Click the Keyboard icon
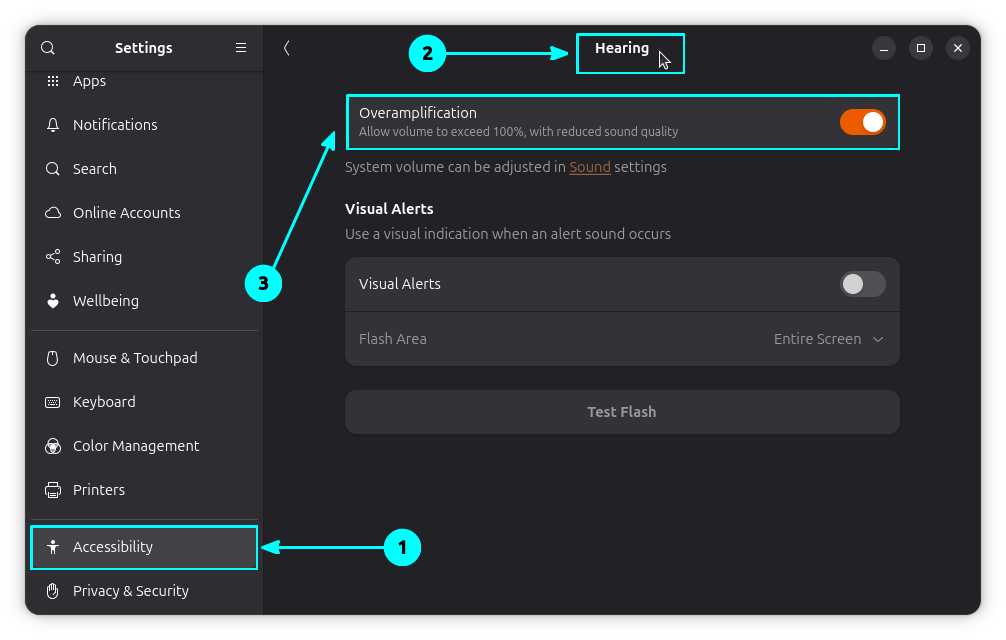Screen dimensions: 1006x640 click(53, 402)
